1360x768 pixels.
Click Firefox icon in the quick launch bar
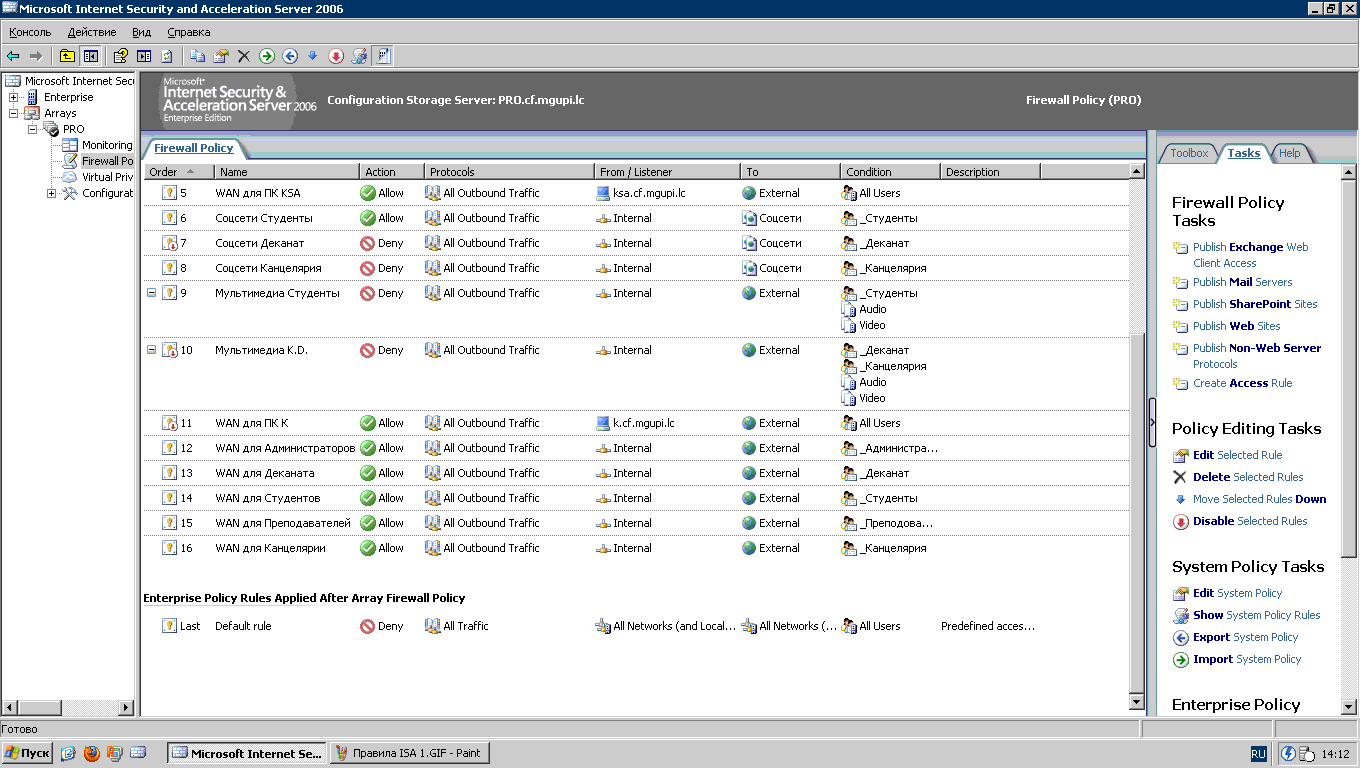click(92, 753)
